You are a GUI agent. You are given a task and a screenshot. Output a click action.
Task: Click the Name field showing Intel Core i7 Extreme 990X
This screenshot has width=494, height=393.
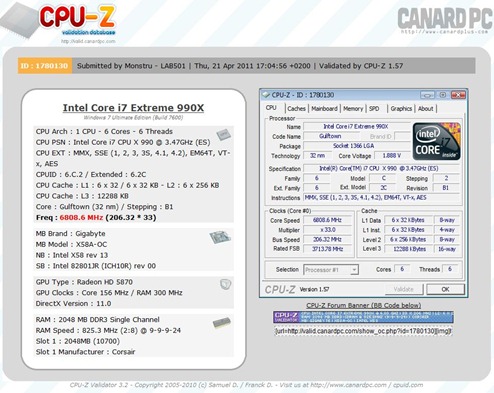[357, 127]
